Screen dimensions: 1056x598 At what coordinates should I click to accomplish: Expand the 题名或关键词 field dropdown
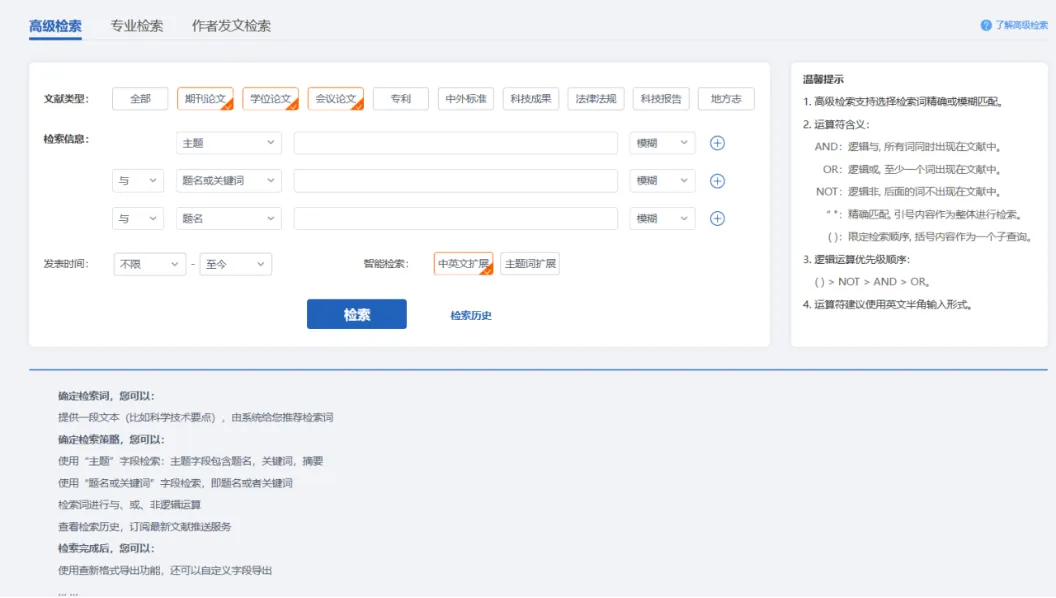(229, 181)
